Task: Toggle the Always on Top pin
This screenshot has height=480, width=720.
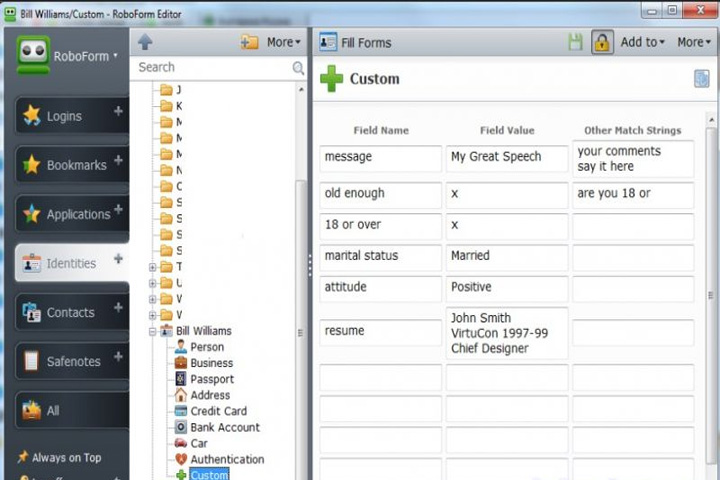Action: click(x=22, y=457)
